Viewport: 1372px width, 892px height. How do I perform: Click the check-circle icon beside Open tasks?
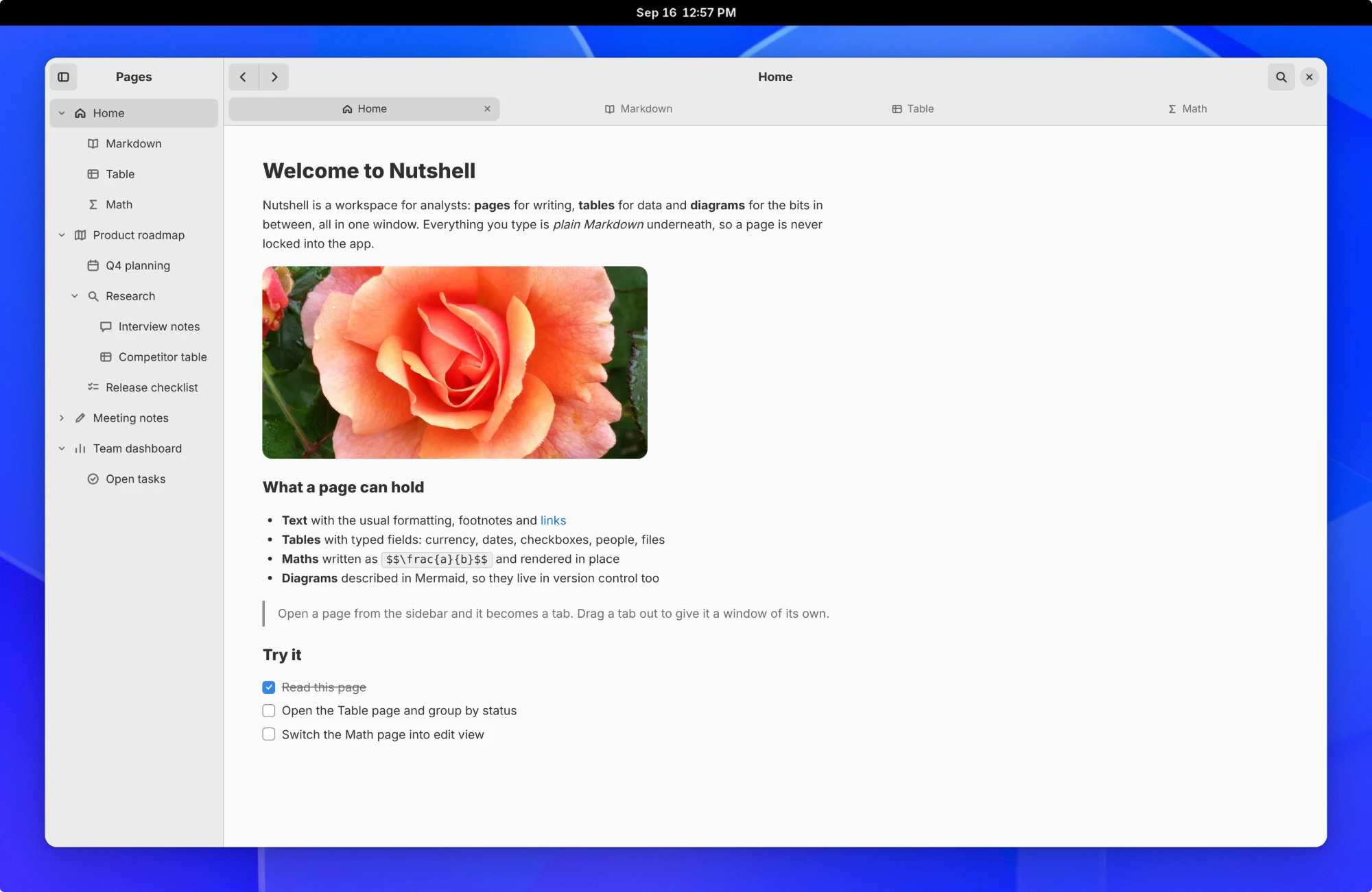pos(93,479)
